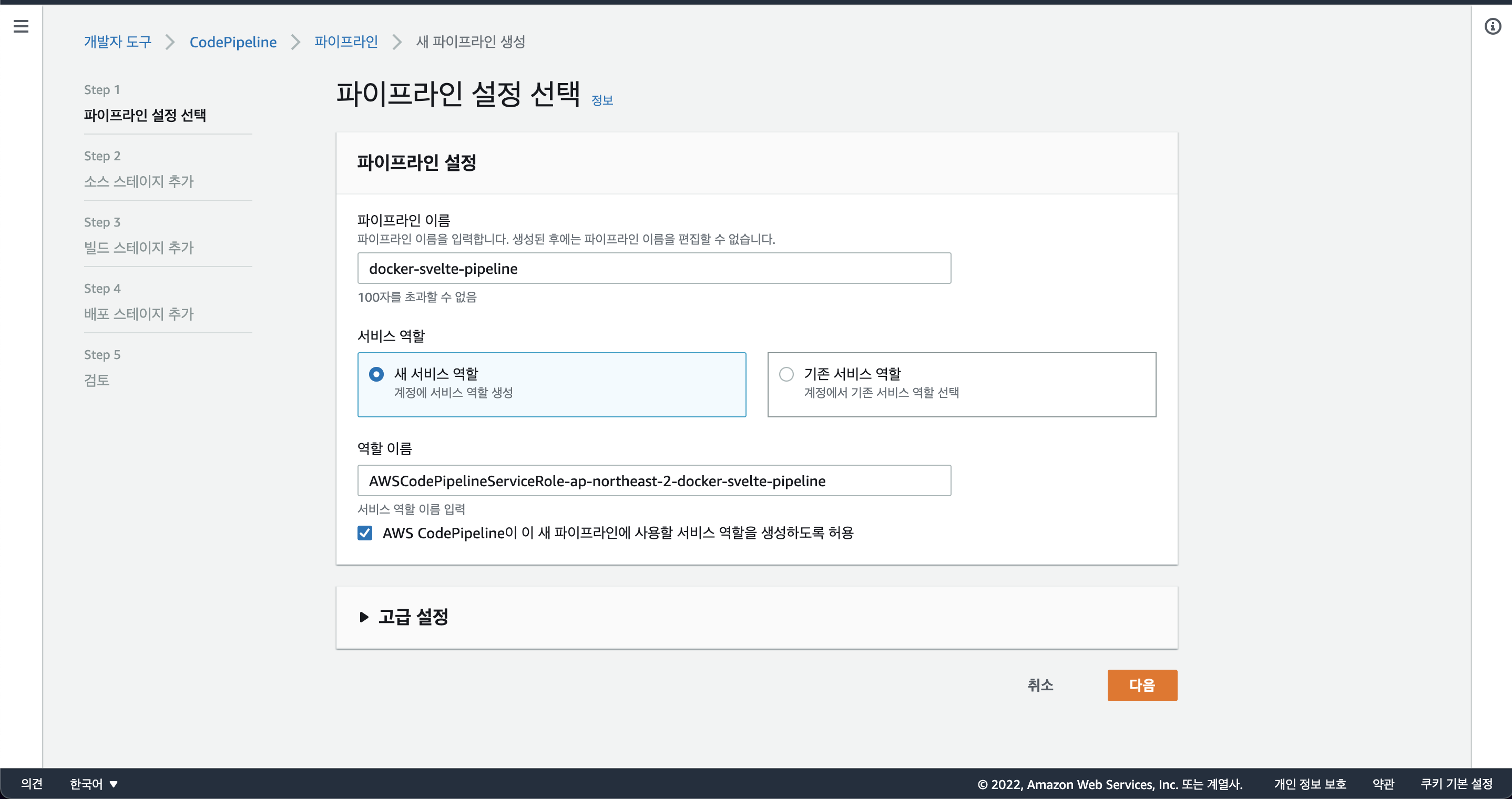Click the 역할 이름 input field
This screenshot has width=1512, height=799.
point(654,481)
